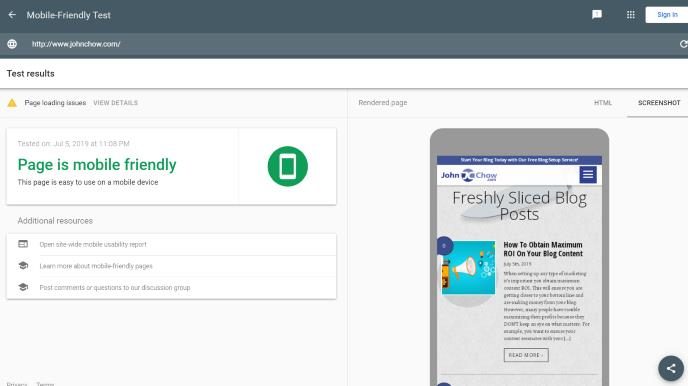Click the blue blog setup banner
Viewport: 688px width, 386px height.
coord(519,160)
